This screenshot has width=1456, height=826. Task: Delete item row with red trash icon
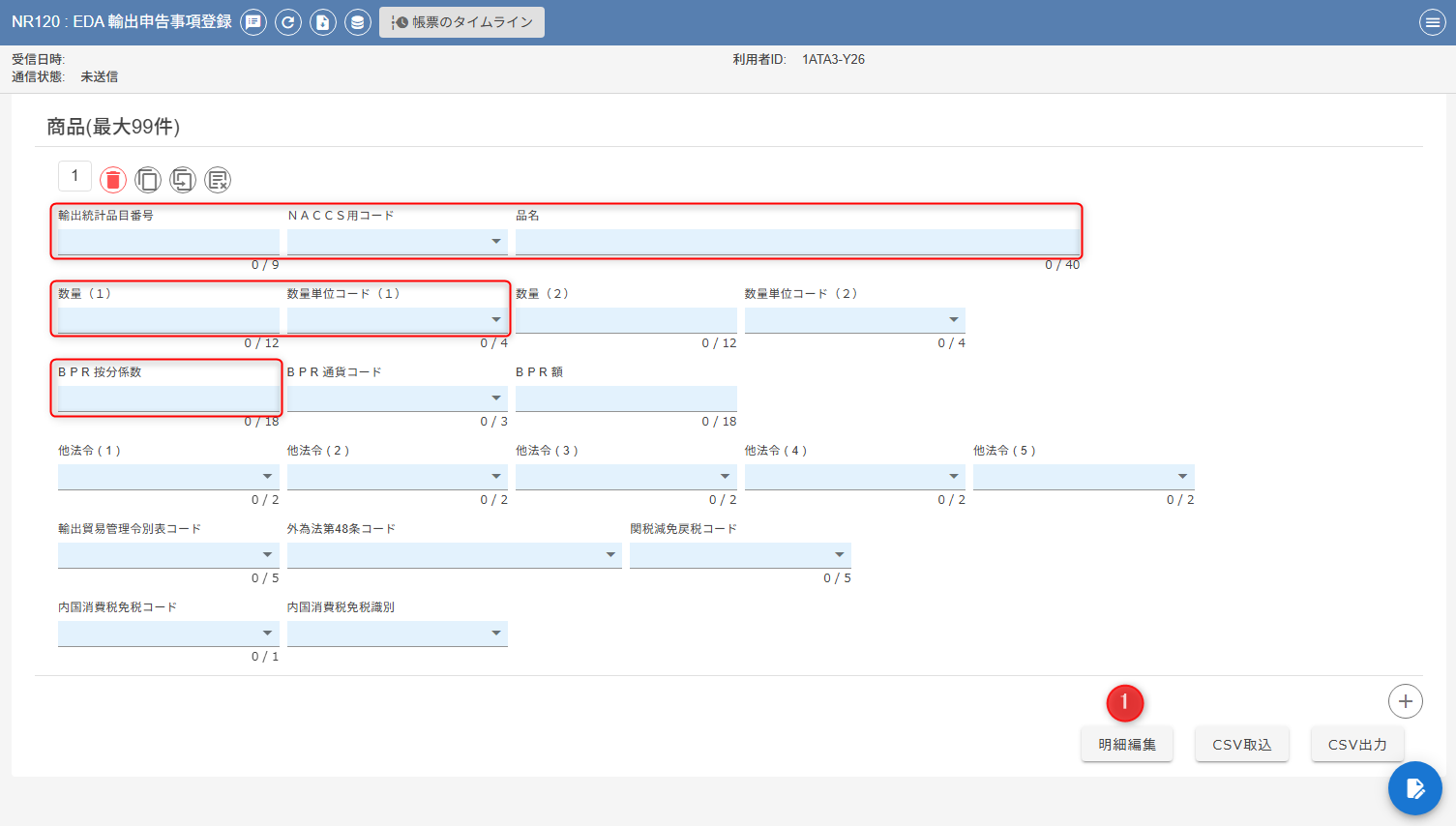point(113,180)
